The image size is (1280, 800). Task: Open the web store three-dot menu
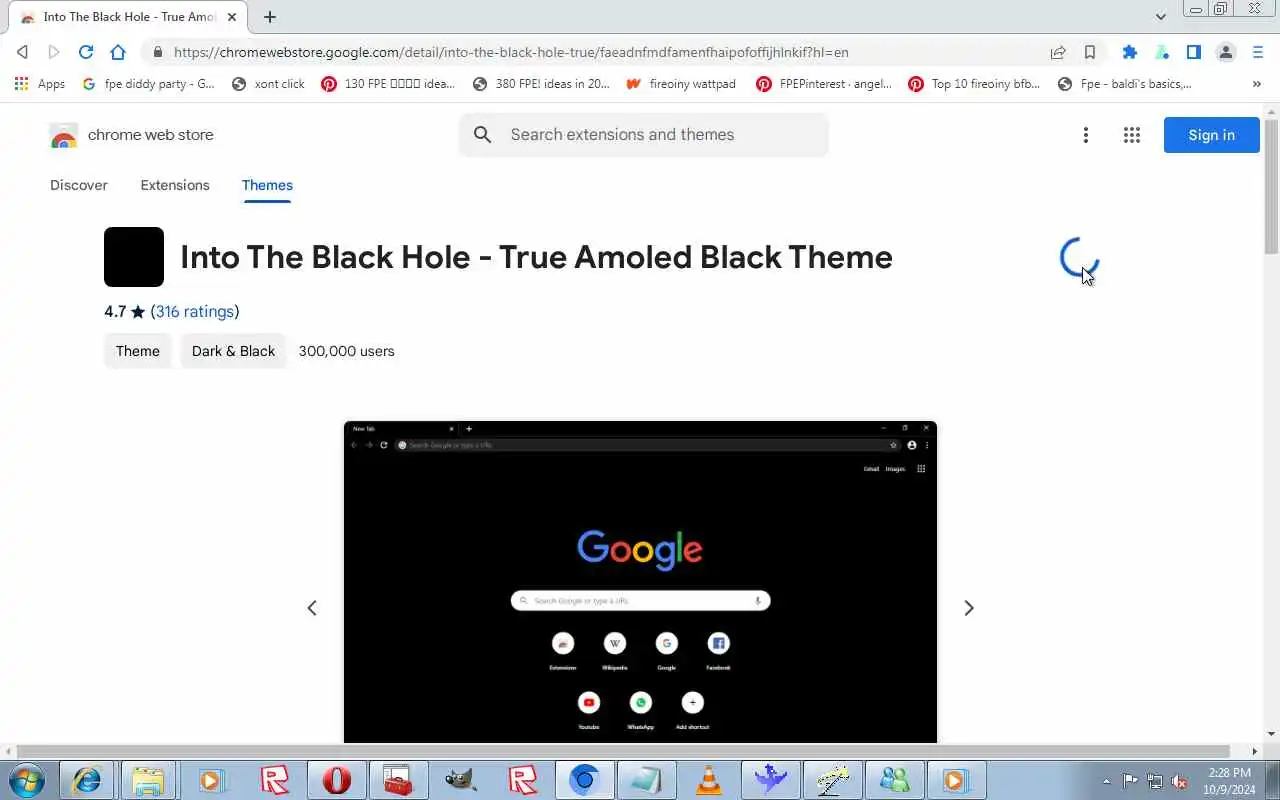[x=1086, y=135]
